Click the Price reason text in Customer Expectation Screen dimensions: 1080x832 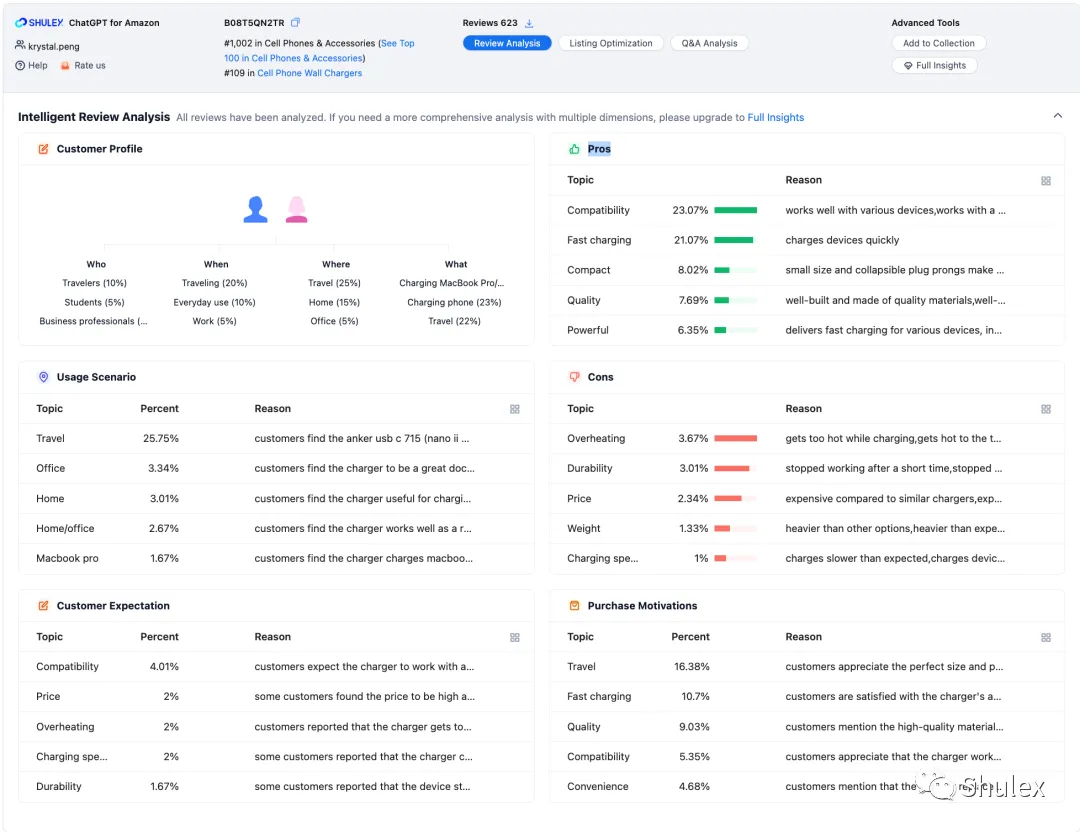[x=364, y=696]
